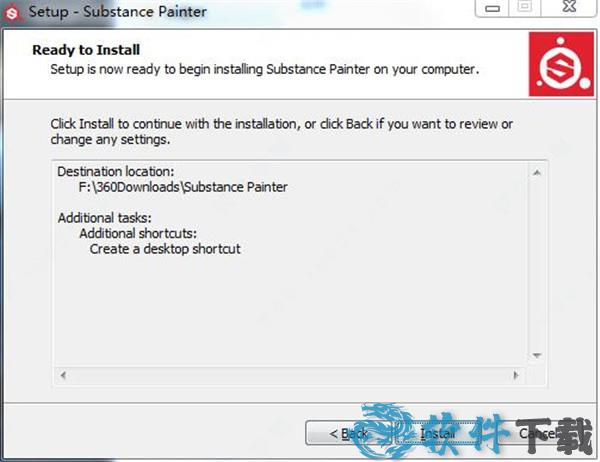The image size is (600, 462).
Task: Click the horizontal scrollbar track in summary
Action: click(x=289, y=375)
